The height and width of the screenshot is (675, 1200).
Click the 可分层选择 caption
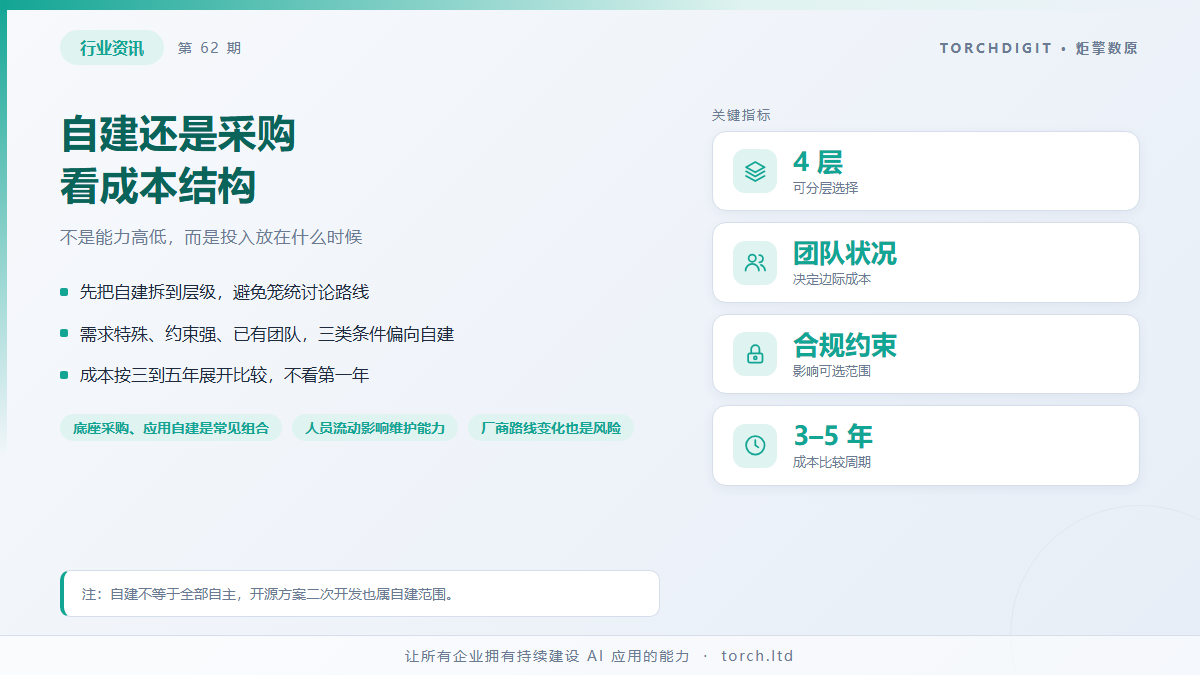click(825, 188)
